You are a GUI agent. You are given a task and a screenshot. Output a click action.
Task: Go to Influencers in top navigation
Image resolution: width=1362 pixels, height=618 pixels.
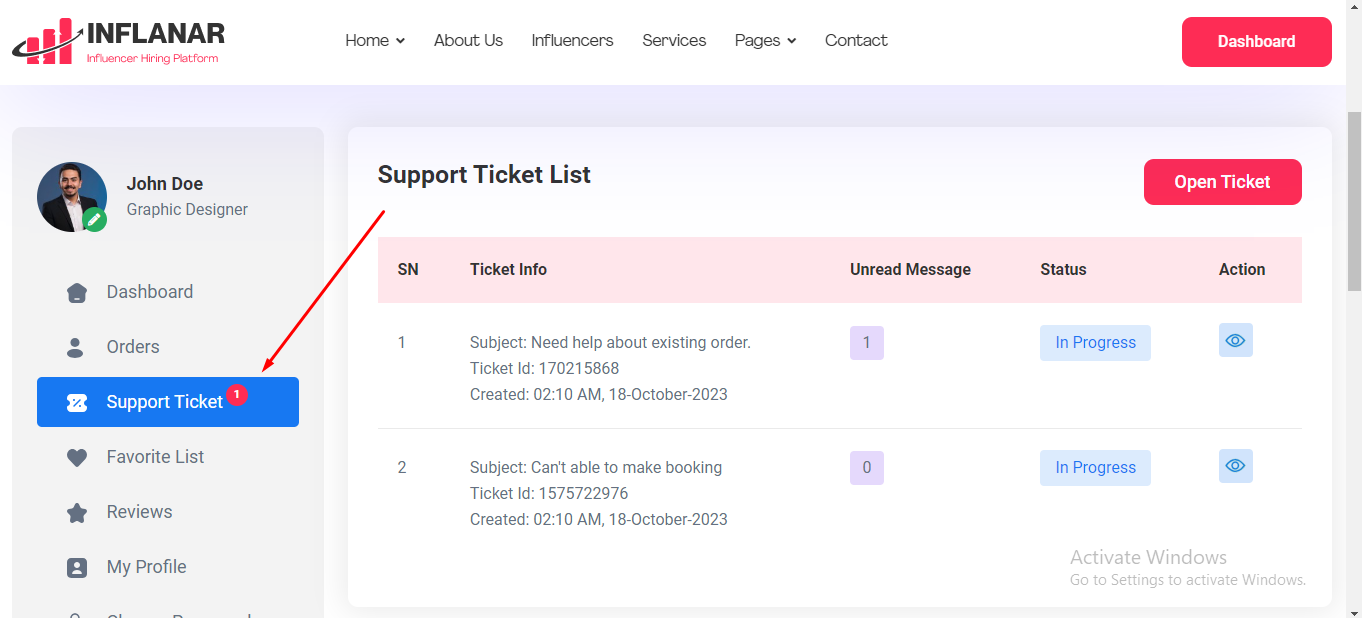click(x=572, y=41)
